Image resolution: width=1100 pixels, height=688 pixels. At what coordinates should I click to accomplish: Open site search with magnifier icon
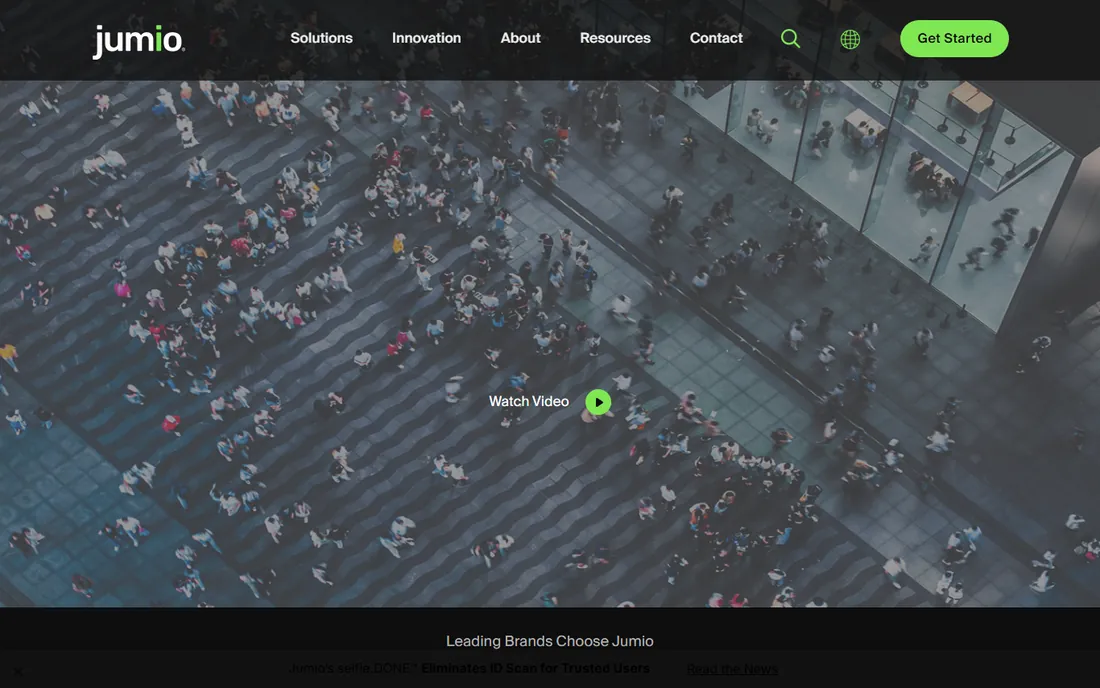[x=790, y=39]
